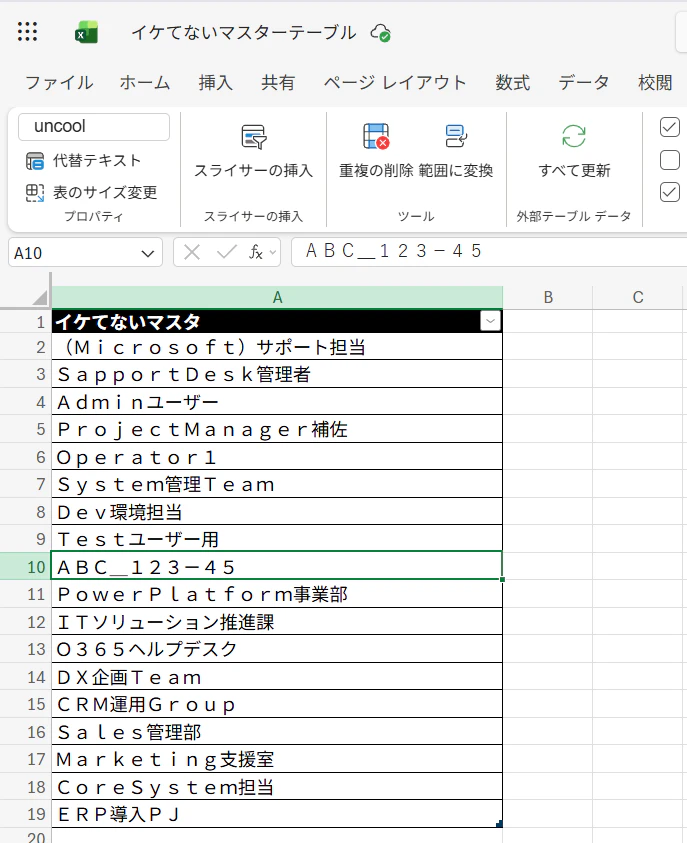This screenshot has width=687, height=843.
Task: Open the Name Box dropdown arrow
Action: point(148,253)
